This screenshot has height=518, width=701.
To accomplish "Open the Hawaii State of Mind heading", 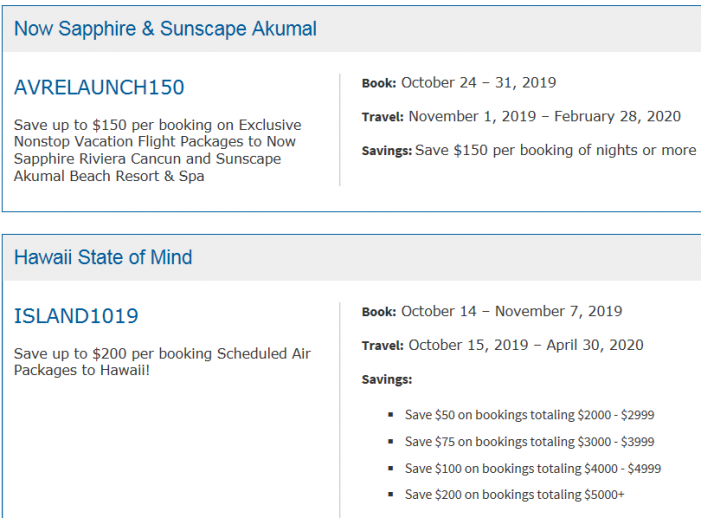I will point(103,257).
